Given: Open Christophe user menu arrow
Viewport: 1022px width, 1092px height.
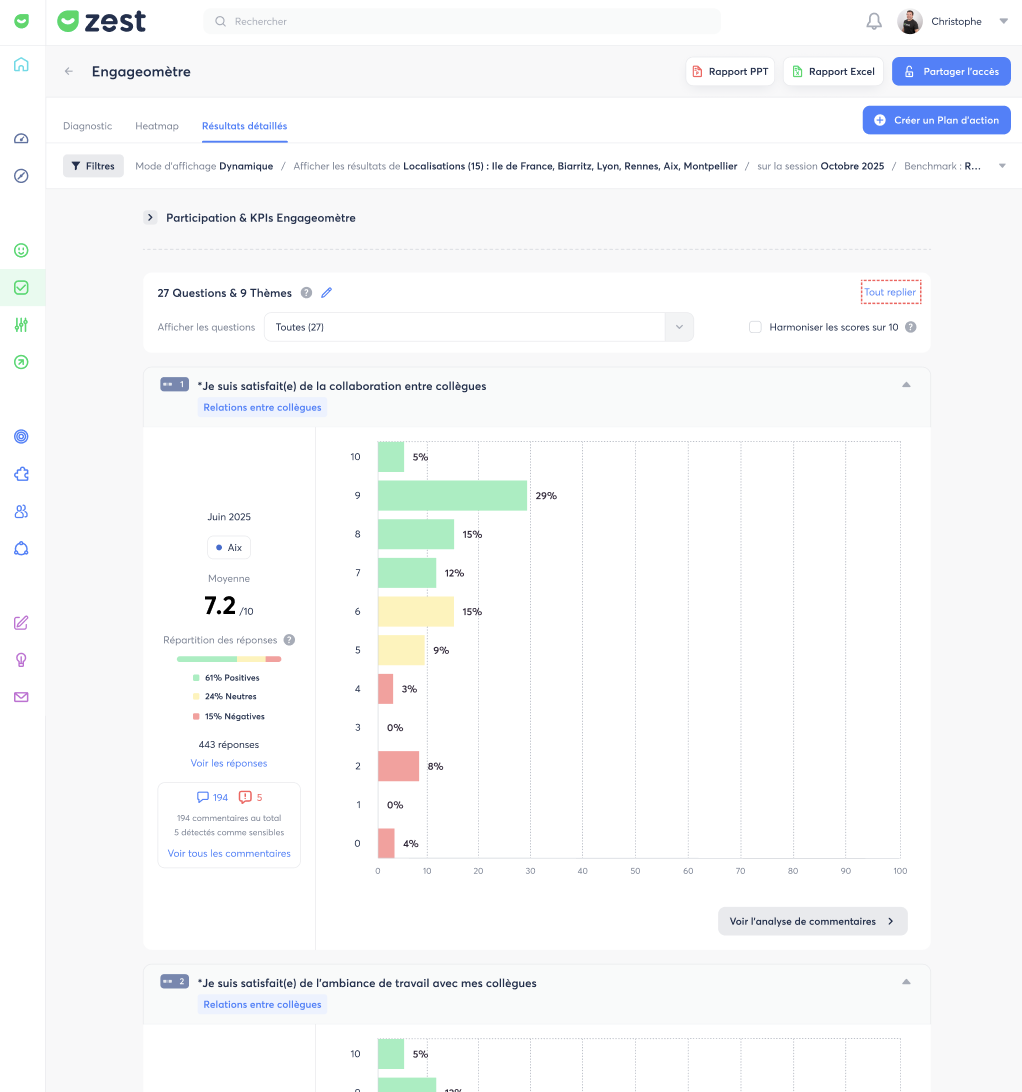Looking at the screenshot, I should click(x=1004, y=21).
